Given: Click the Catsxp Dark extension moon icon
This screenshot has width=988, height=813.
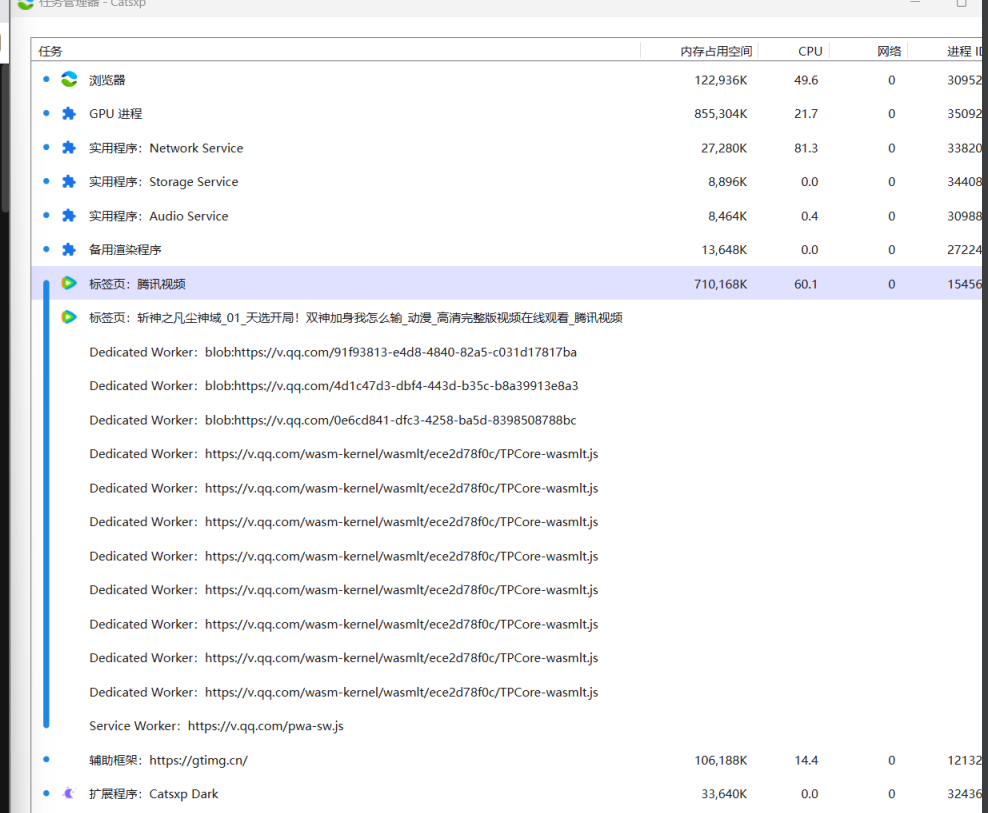Looking at the screenshot, I should pos(69,794).
